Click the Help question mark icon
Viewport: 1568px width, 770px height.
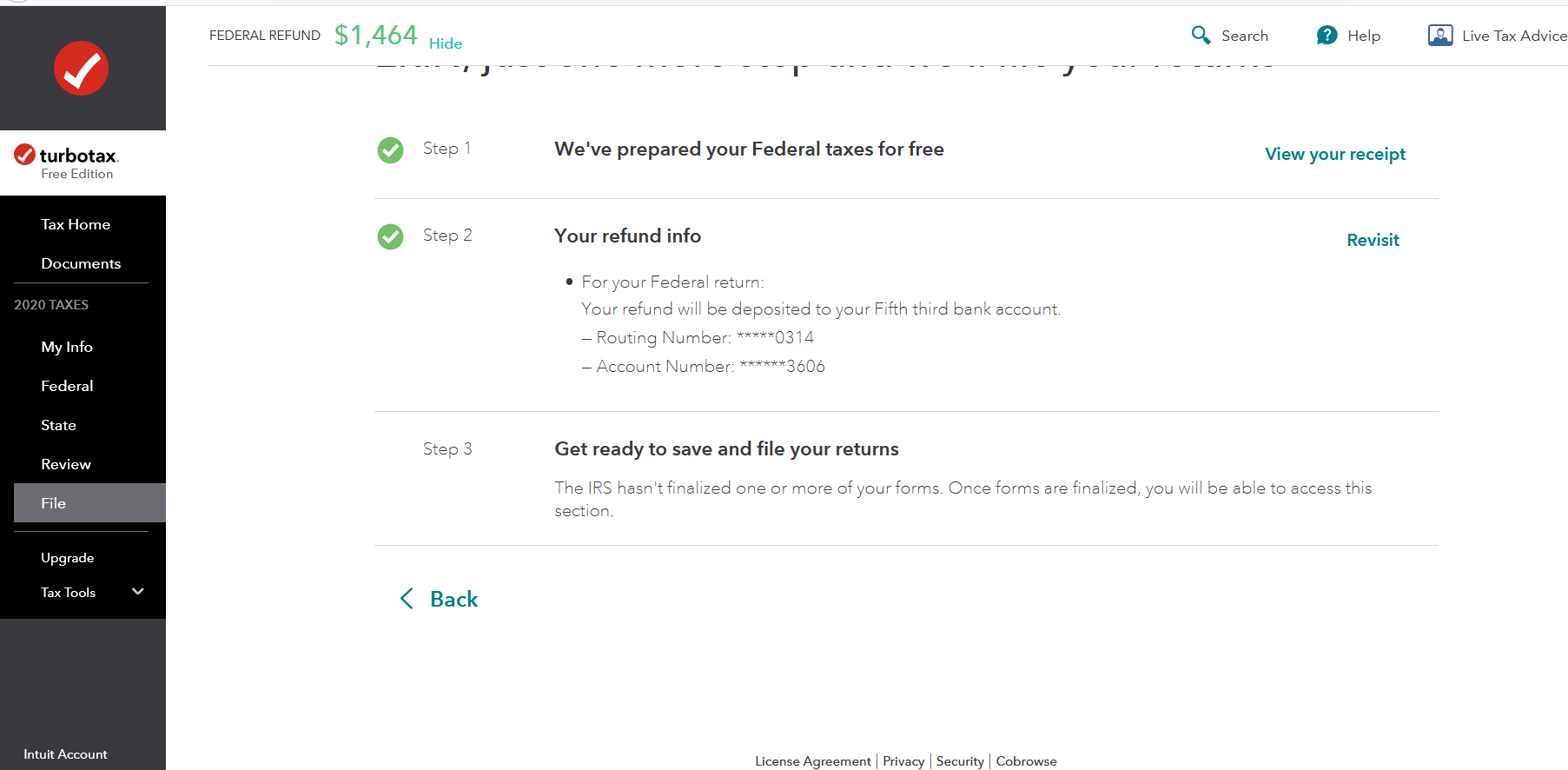click(1327, 35)
